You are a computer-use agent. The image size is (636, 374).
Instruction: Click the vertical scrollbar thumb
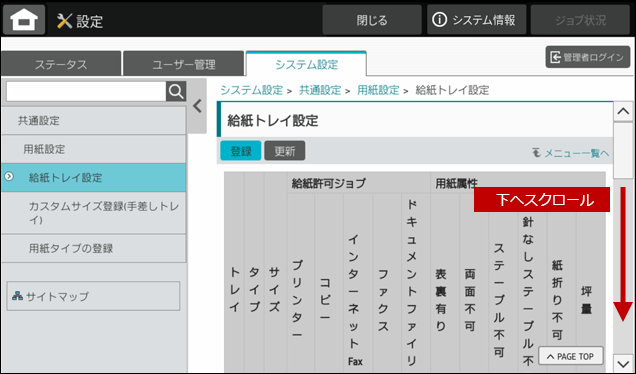[623, 150]
